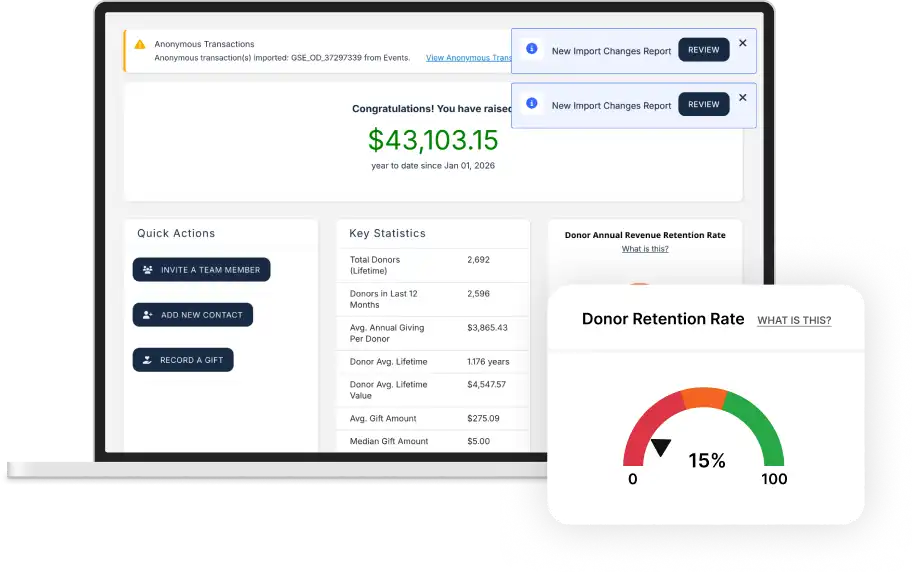Click the Quick Actions heading
The height and width of the screenshot is (572, 913).
(x=176, y=233)
